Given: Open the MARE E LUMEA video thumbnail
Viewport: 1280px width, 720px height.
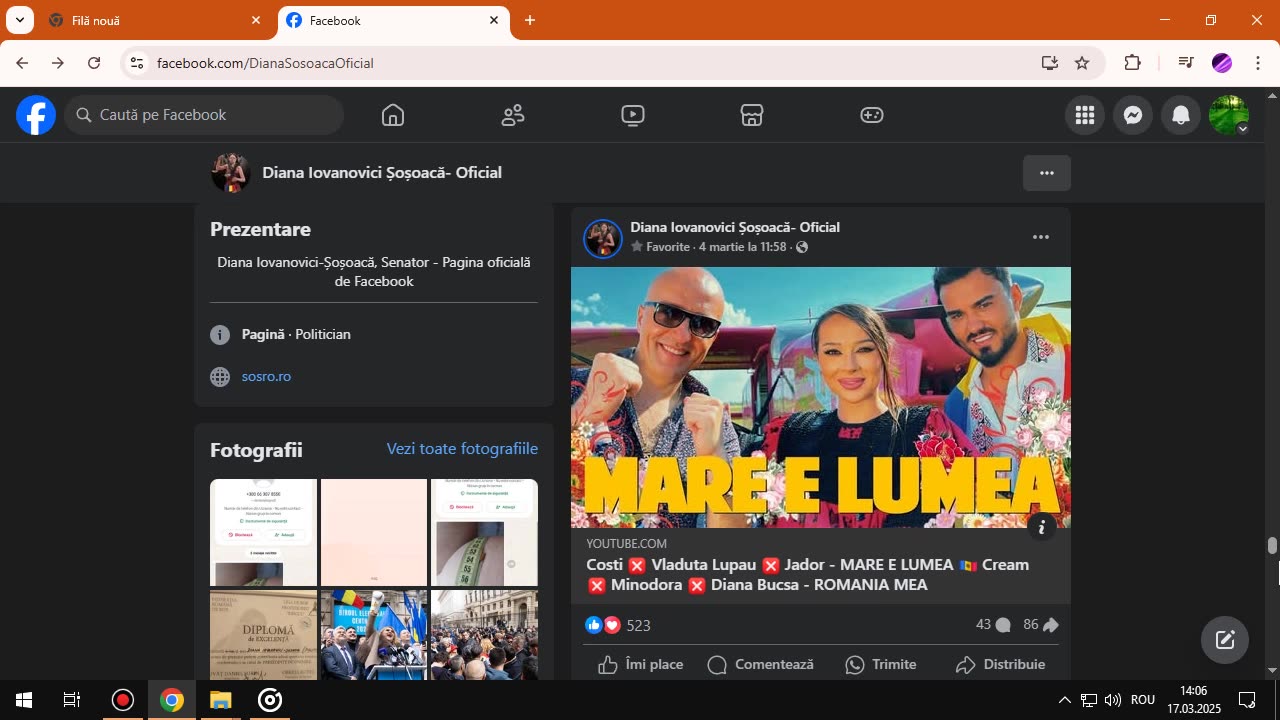Looking at the screenshot, I should pos(821,397).
